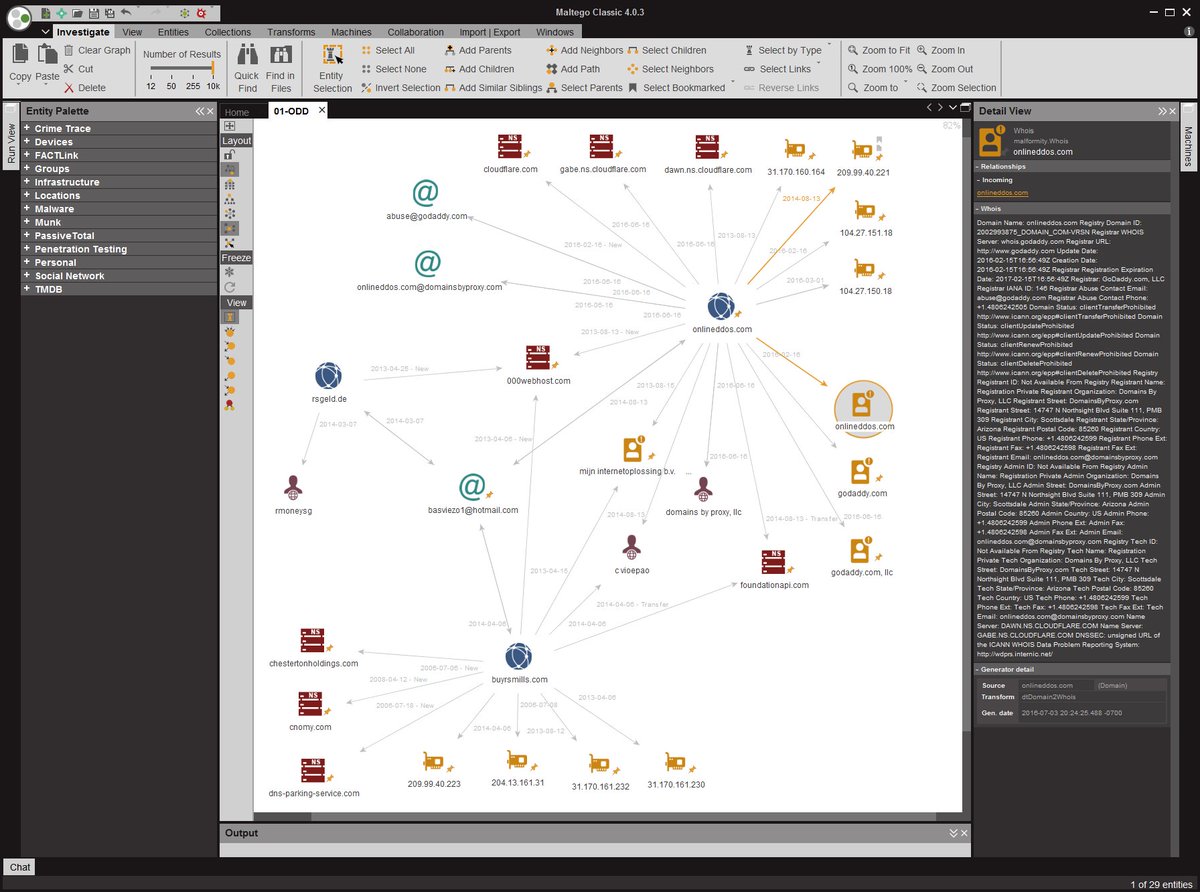Click Freeze snowflake icon in side toolbar

(230, 272)
